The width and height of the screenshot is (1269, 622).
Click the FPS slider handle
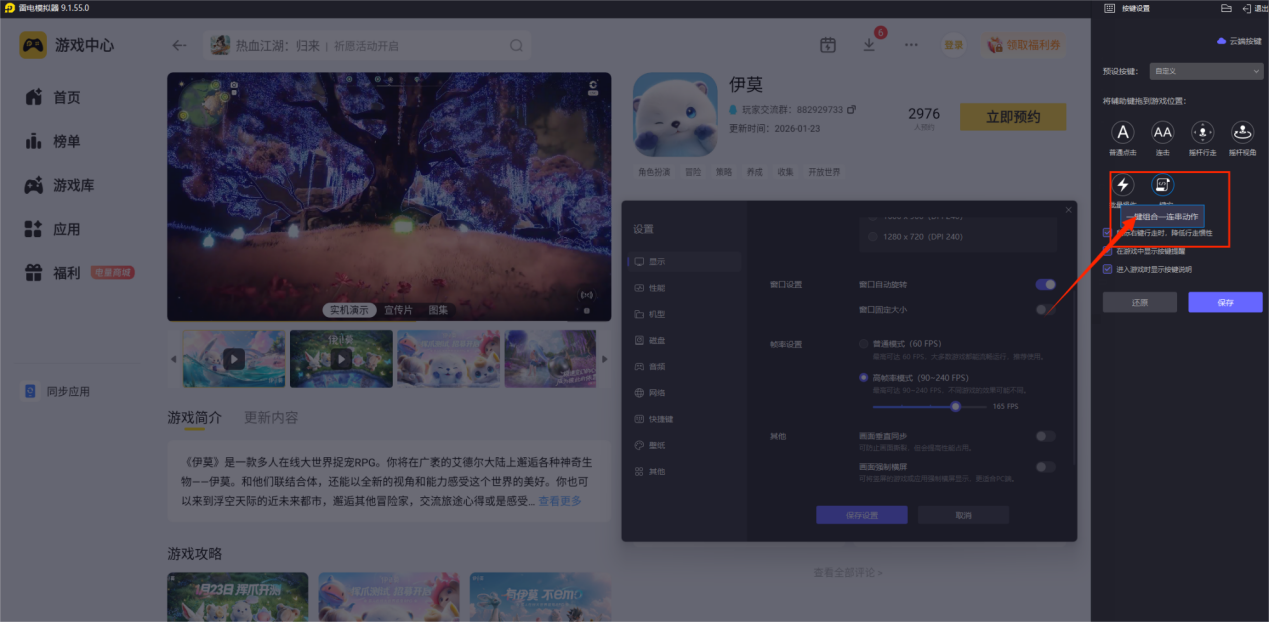pos(955,407)
